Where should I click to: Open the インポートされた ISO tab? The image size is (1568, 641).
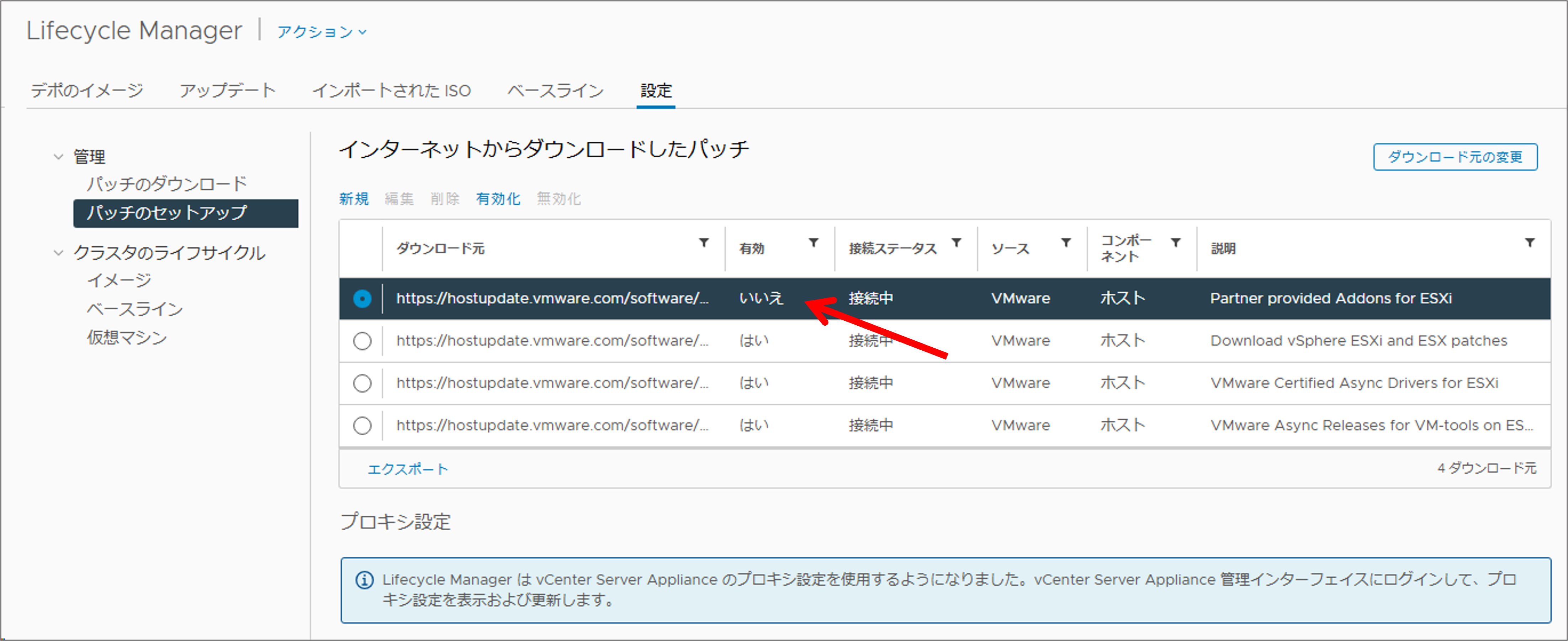tap(391, 91)
